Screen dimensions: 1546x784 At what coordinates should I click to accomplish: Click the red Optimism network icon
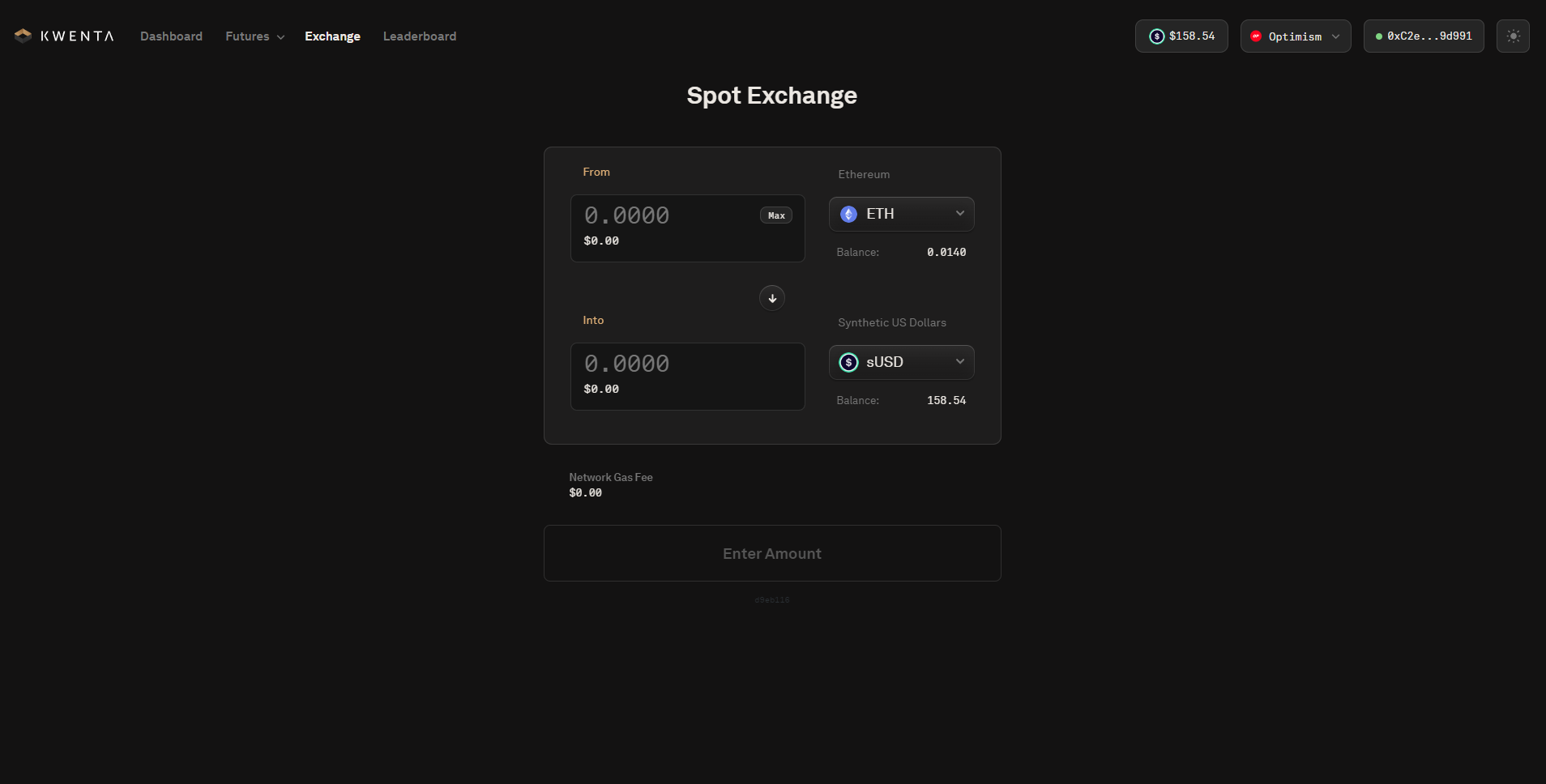pyautogui.click(x=1256, y=36)
